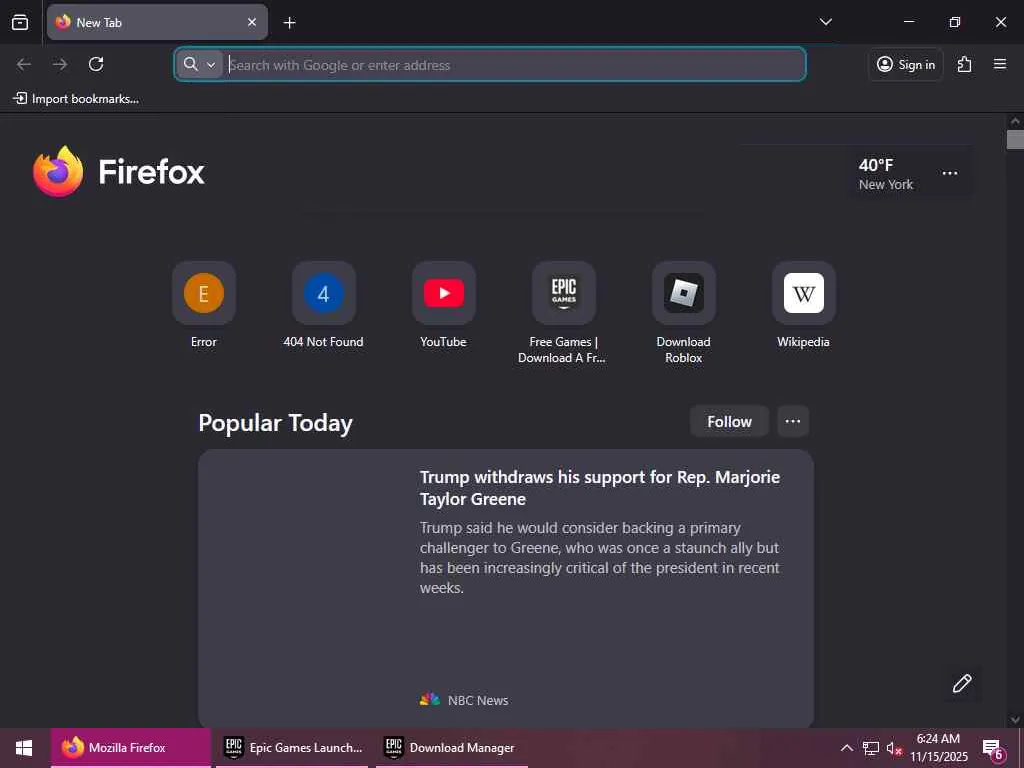Screen dimensions: 1024x768
Task: Reload the current page
Action: pos(96,64)
